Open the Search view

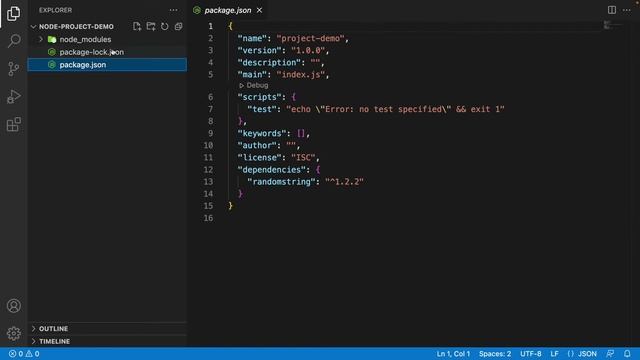[x=13, y=41]
